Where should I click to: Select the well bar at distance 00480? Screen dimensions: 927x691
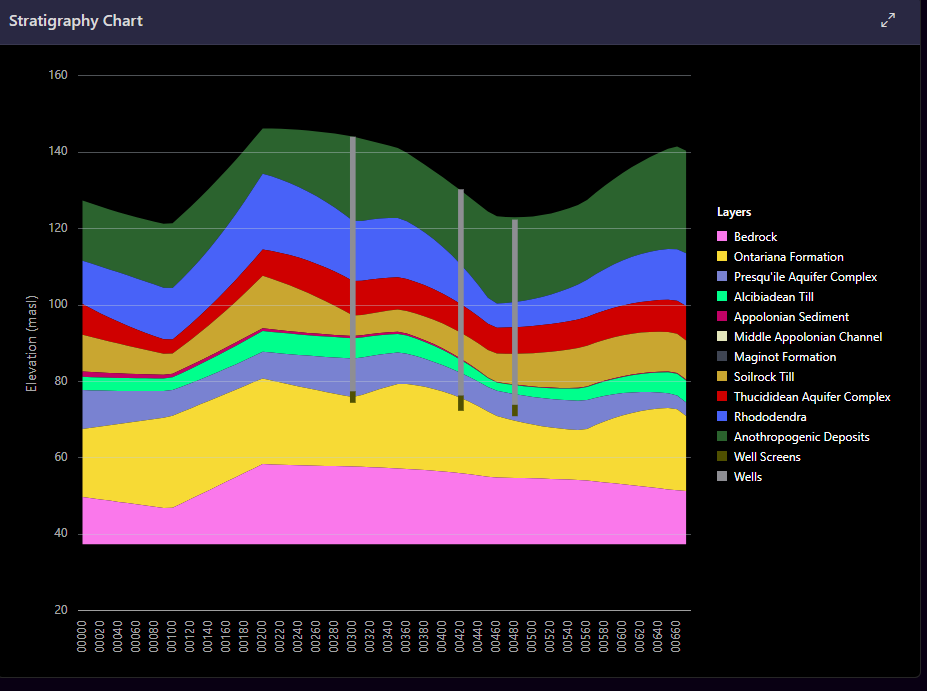point(515,312)
